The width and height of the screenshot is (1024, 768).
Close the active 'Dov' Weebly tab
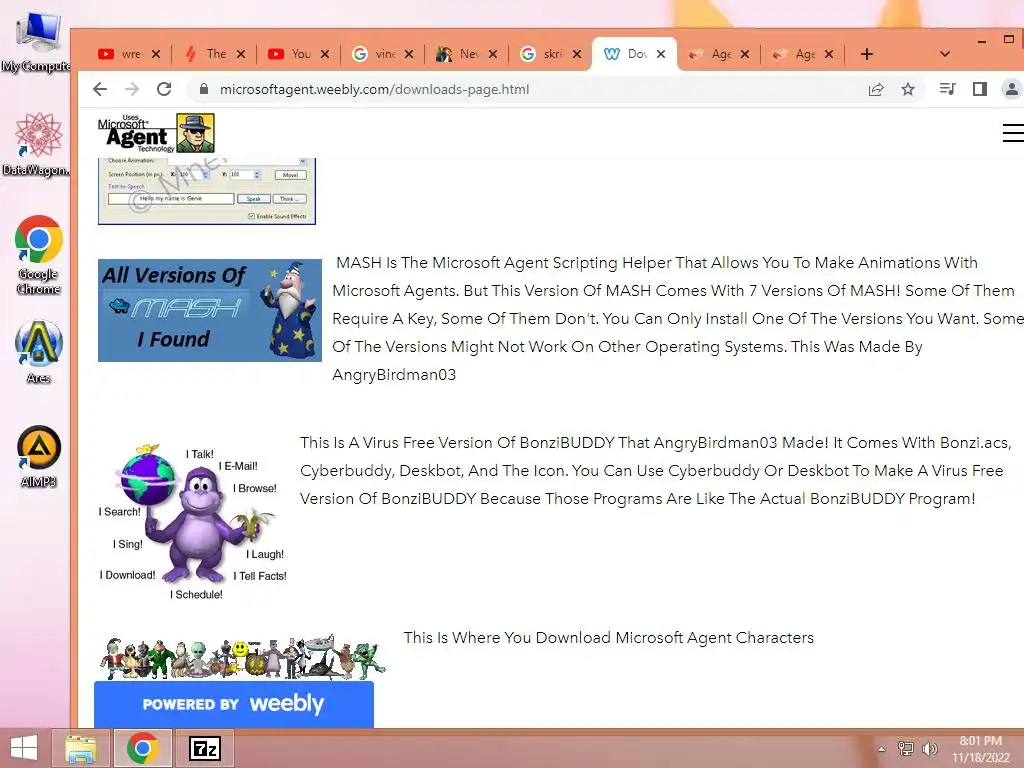click(x=661, y=54)
